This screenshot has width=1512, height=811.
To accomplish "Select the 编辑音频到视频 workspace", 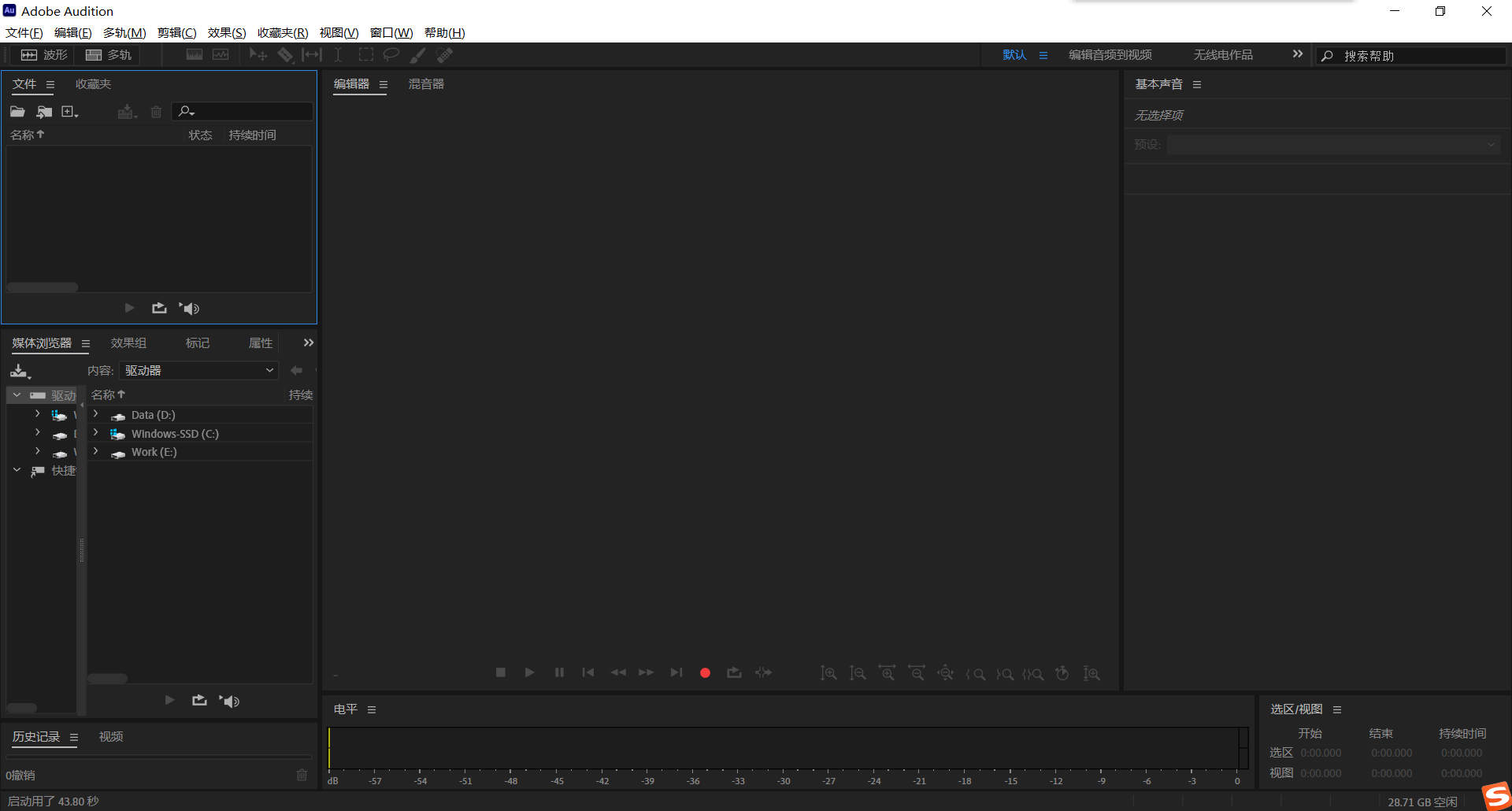I will [1110, 55].
